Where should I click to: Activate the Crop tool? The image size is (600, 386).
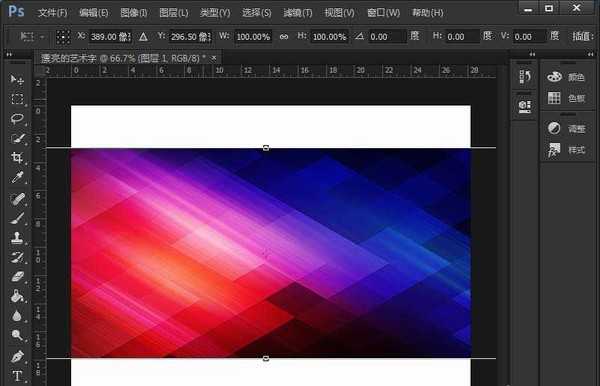click(x=17, y=157)
